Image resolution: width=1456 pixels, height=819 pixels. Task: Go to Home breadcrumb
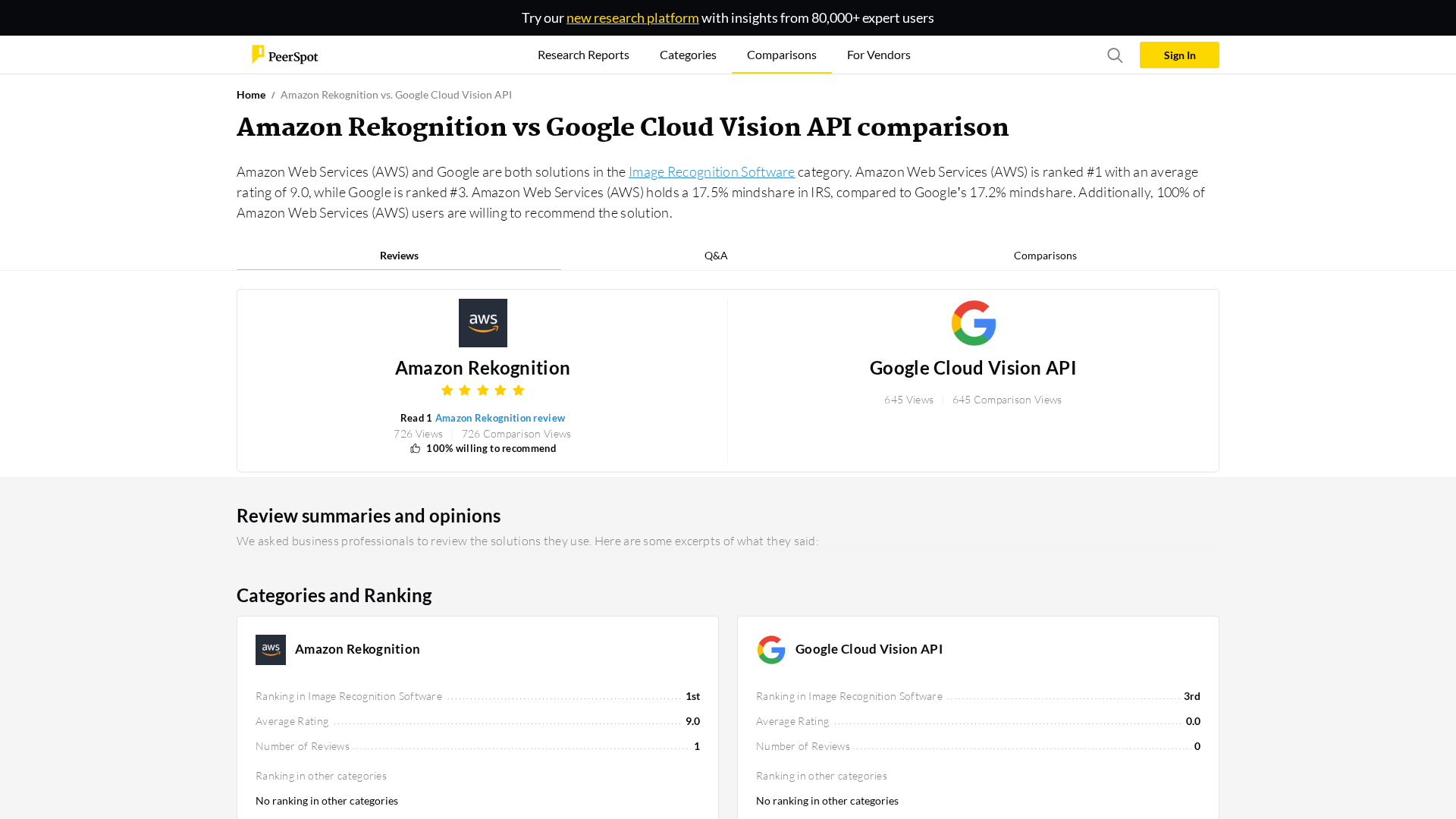click(x=251, y=95)
